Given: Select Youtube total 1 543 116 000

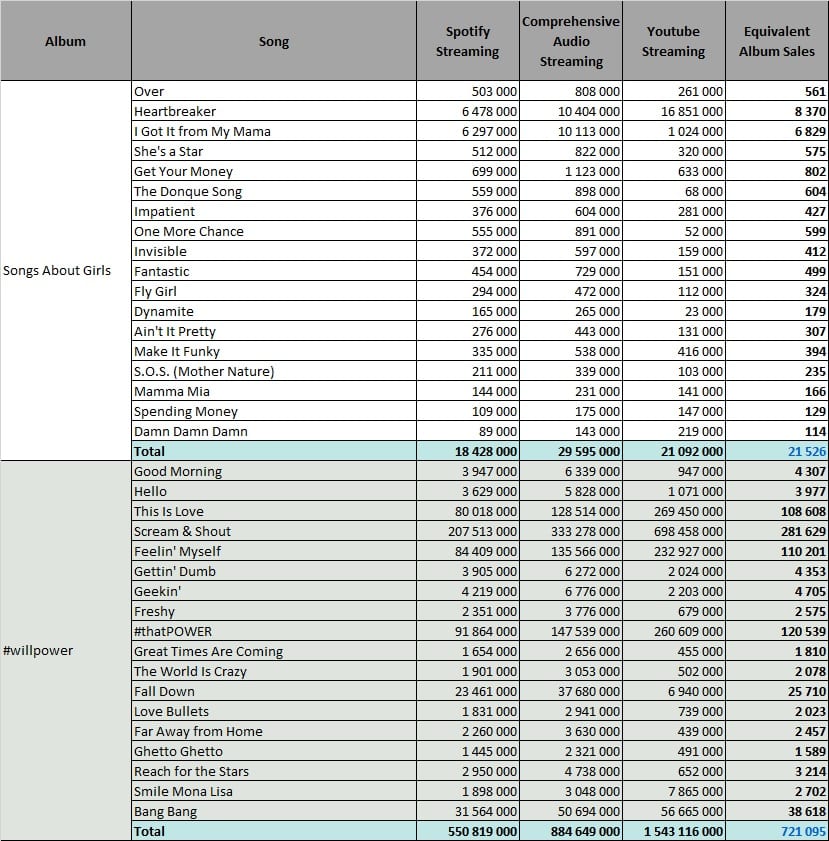Looking at the screenshot, I should pos(673,831).
